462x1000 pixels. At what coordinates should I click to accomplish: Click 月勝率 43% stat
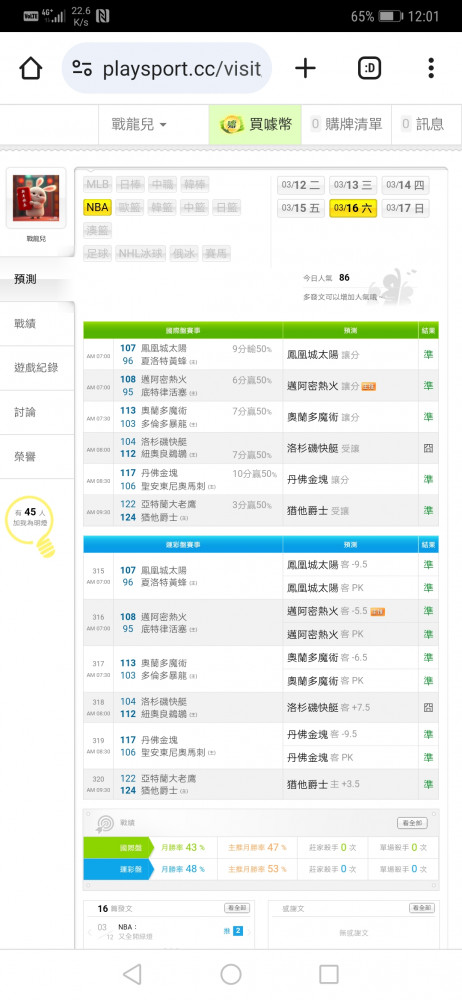[x=183, y=848]
